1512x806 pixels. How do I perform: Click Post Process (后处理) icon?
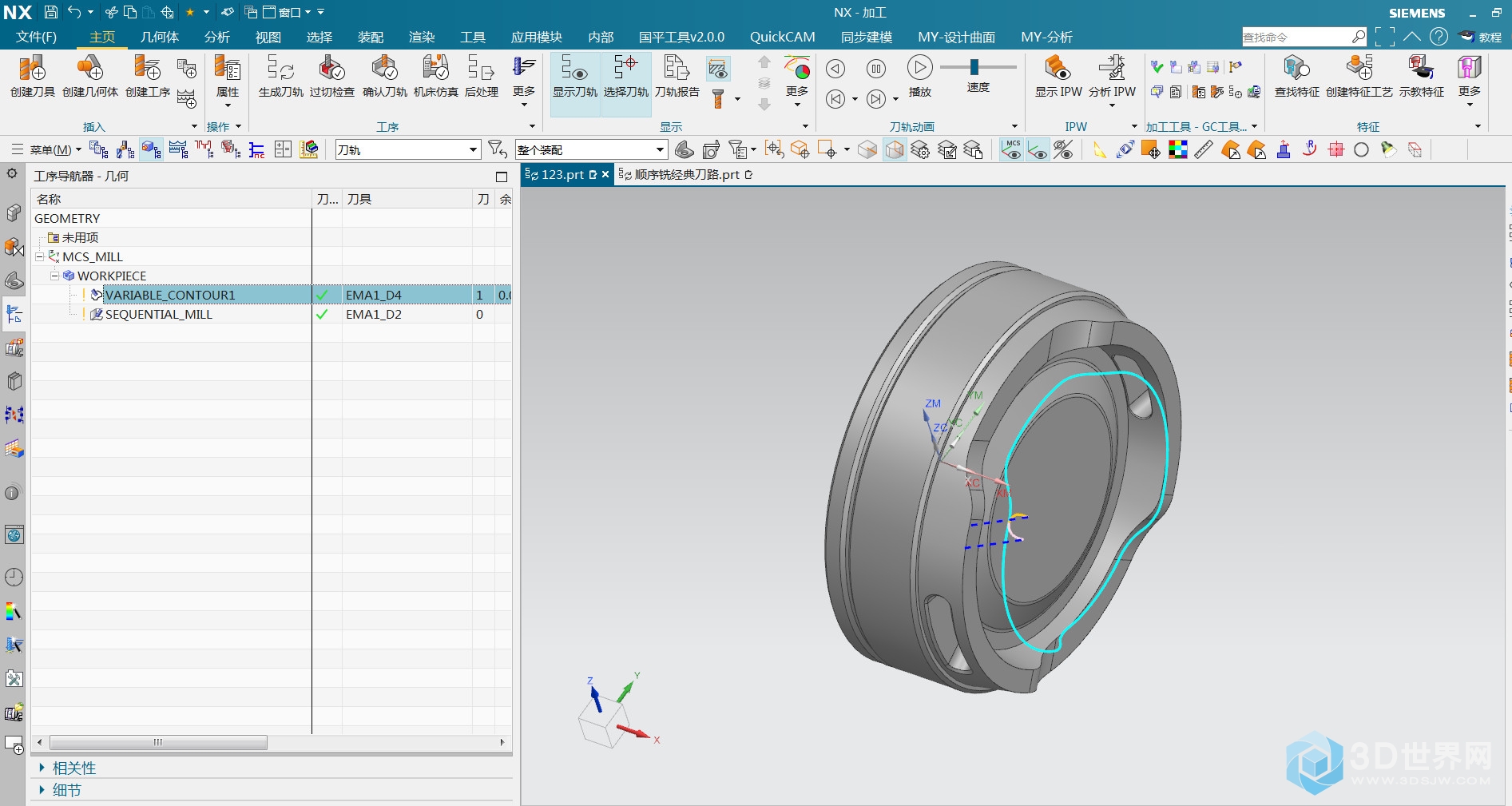(x=482, y=76)
